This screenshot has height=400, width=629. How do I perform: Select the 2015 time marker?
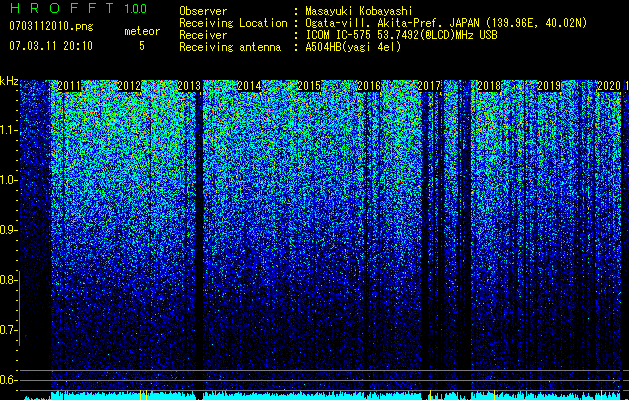point(309,86)
